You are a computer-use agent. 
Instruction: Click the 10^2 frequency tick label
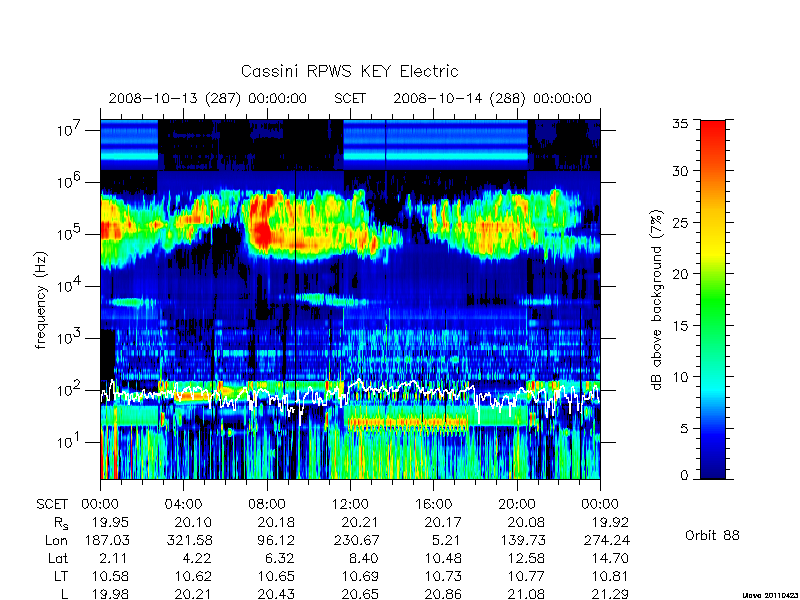(x=70, y=389)
